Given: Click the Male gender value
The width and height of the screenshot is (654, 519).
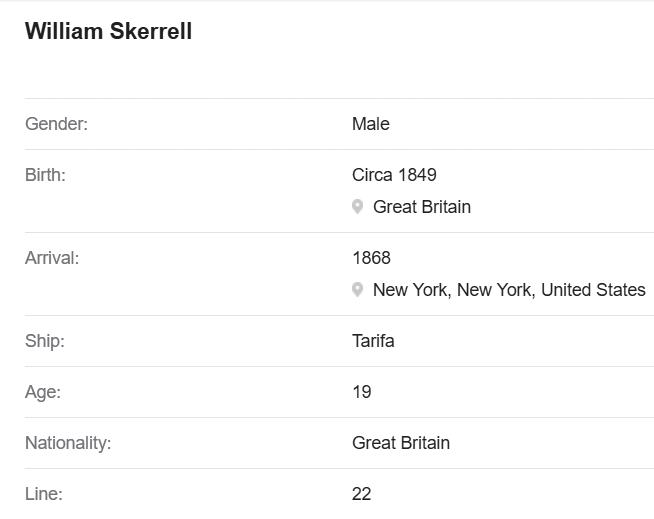Looking at the screenshot, I should pos(371,124).
